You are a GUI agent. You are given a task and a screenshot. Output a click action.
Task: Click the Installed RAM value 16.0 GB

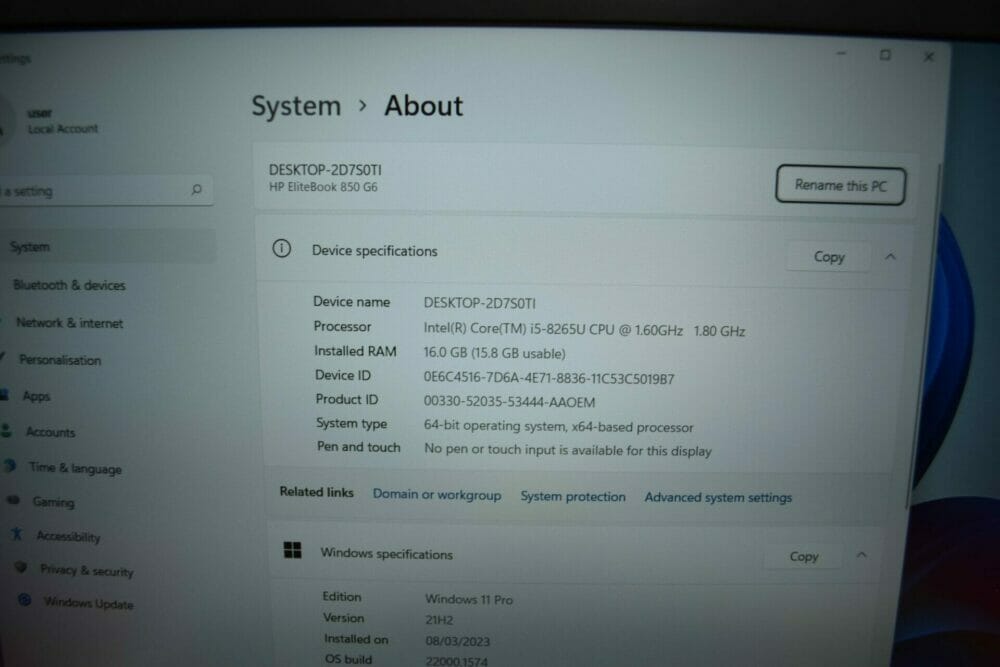tap(494, 353)
